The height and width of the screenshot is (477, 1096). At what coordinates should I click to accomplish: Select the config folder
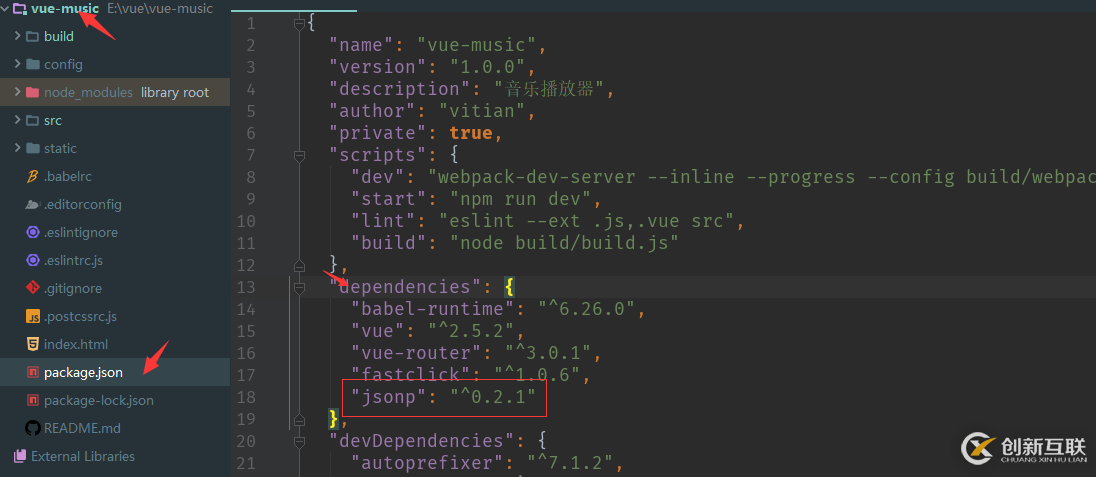point(63,64)
